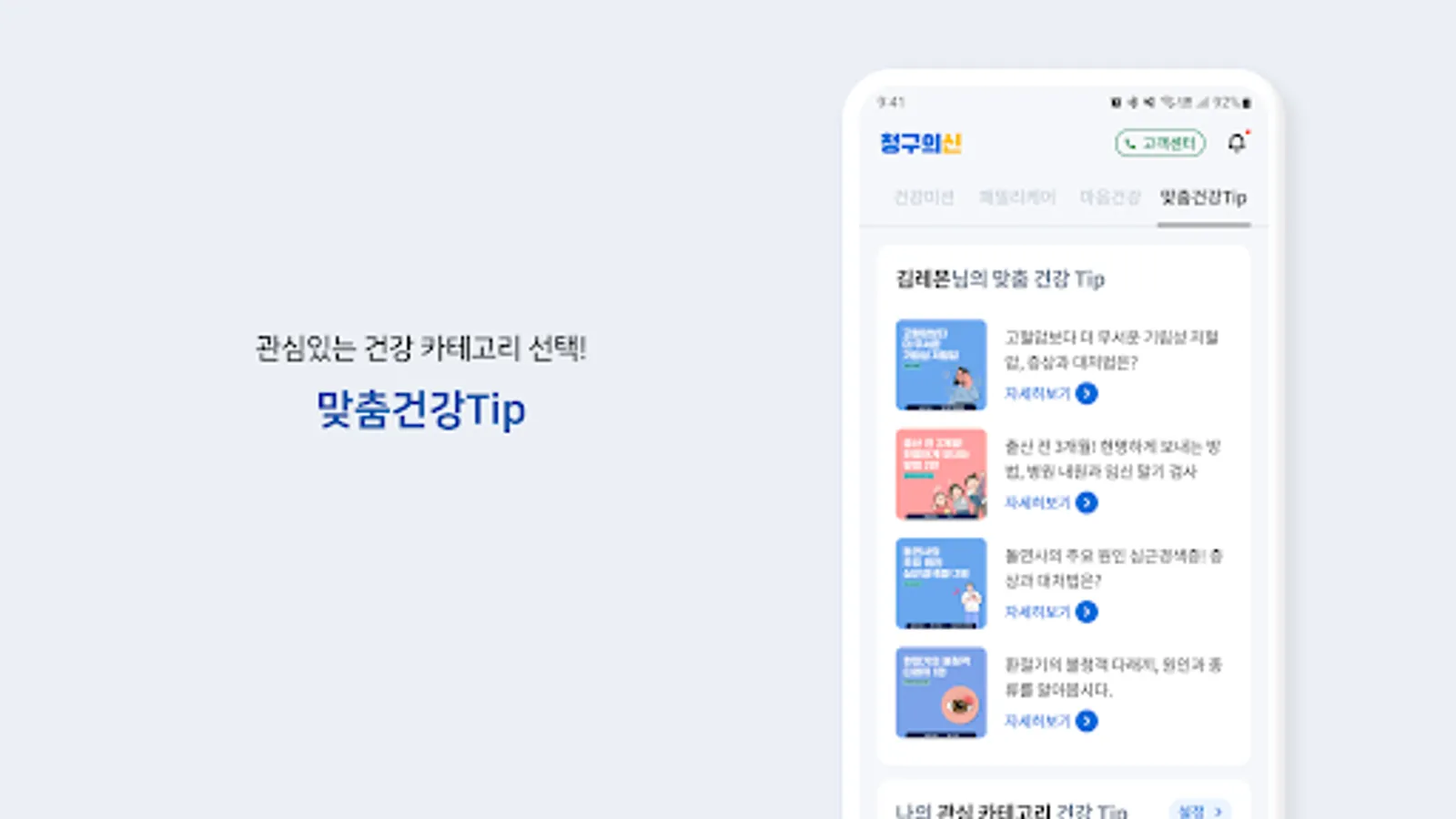Open the first blue article thumbnail

click(x=941, y=365)
